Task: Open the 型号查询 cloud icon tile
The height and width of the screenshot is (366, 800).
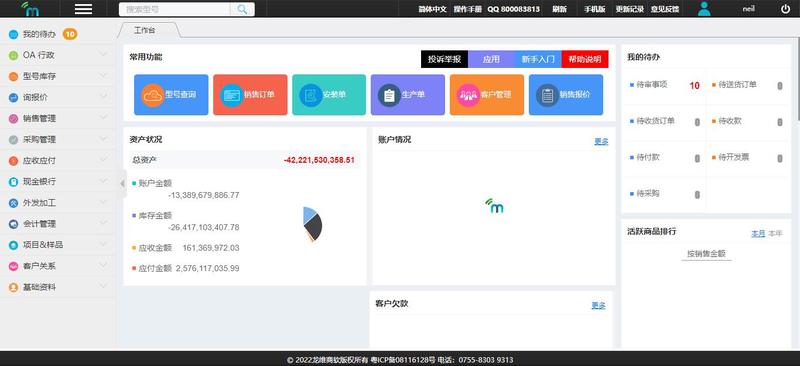Action: [x=153, y=95]
